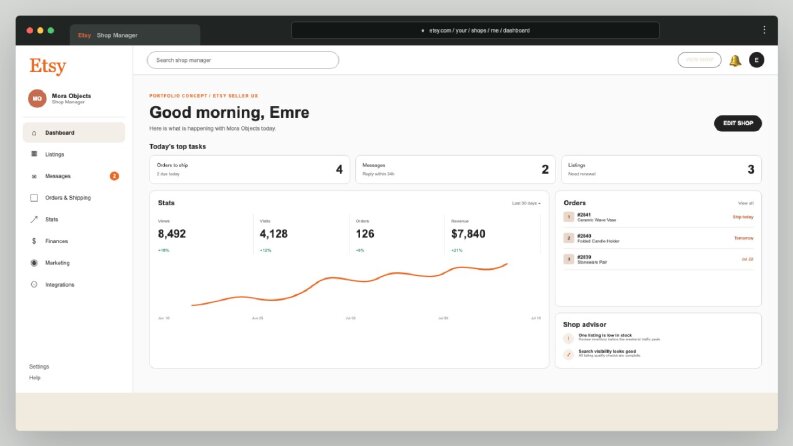Open Finances in the sidebar
Image resolution: width=793 pixels, height=446 pixels.
(74, 241)
